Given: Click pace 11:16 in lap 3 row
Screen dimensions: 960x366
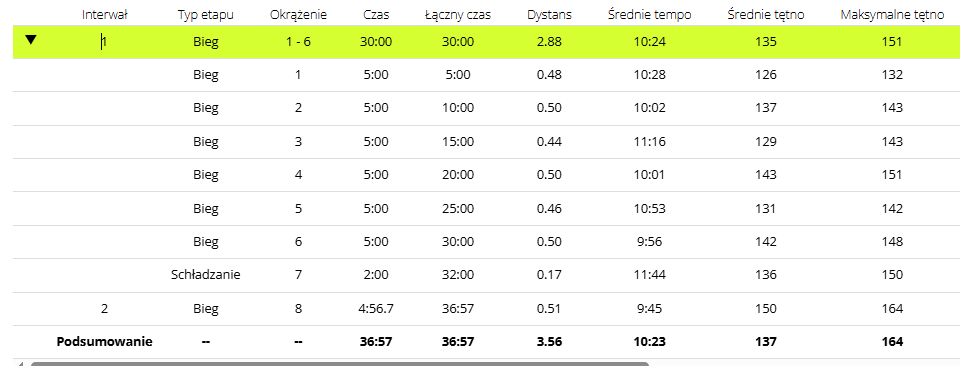Looking at the screenshot, I should 650,142.
